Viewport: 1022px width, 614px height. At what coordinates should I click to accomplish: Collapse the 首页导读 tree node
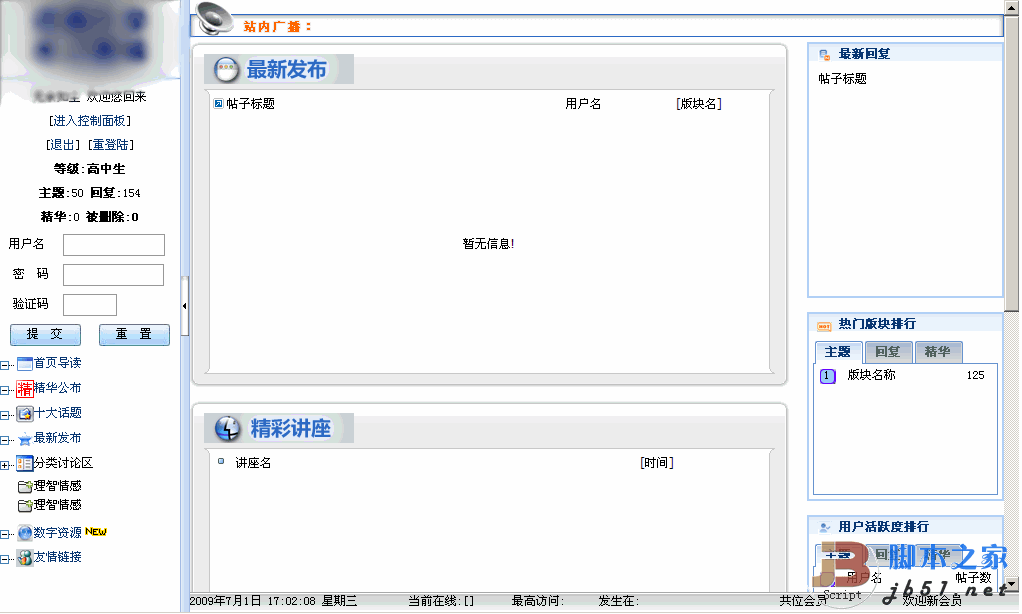[6, 364]
